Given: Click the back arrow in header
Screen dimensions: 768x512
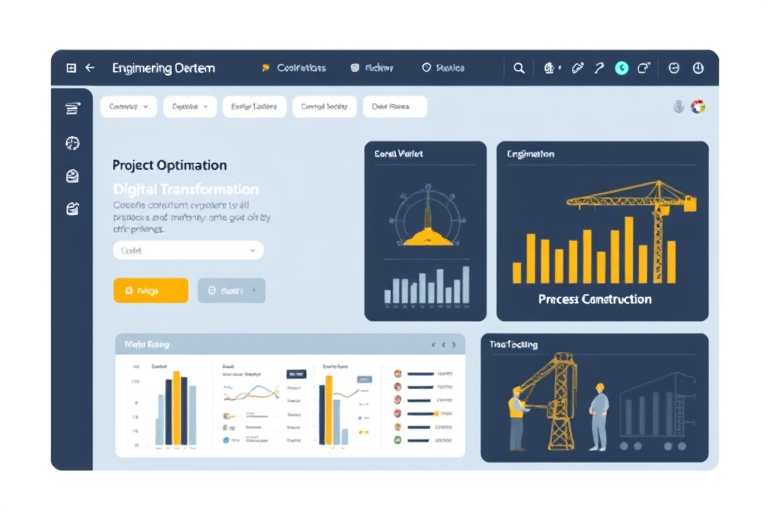Looking at the screenshot, I should pos(90,68).
